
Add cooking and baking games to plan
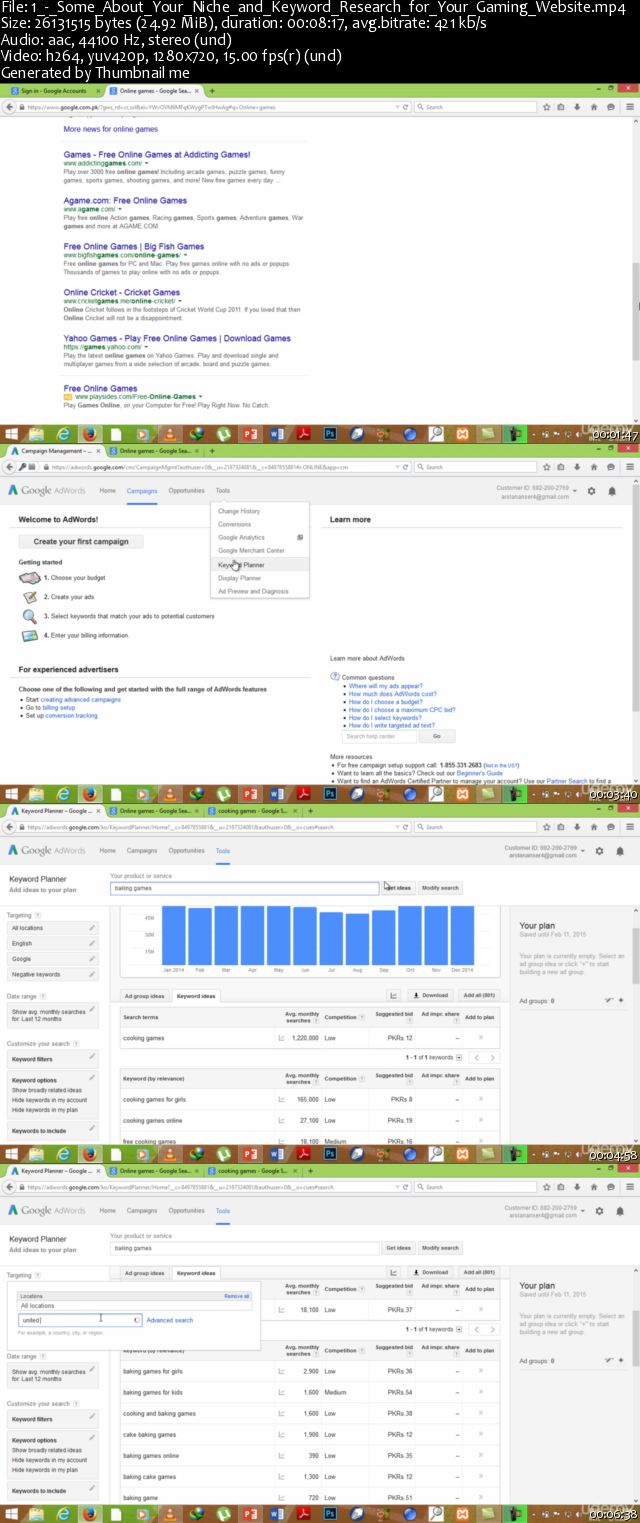pos(480,1413)
